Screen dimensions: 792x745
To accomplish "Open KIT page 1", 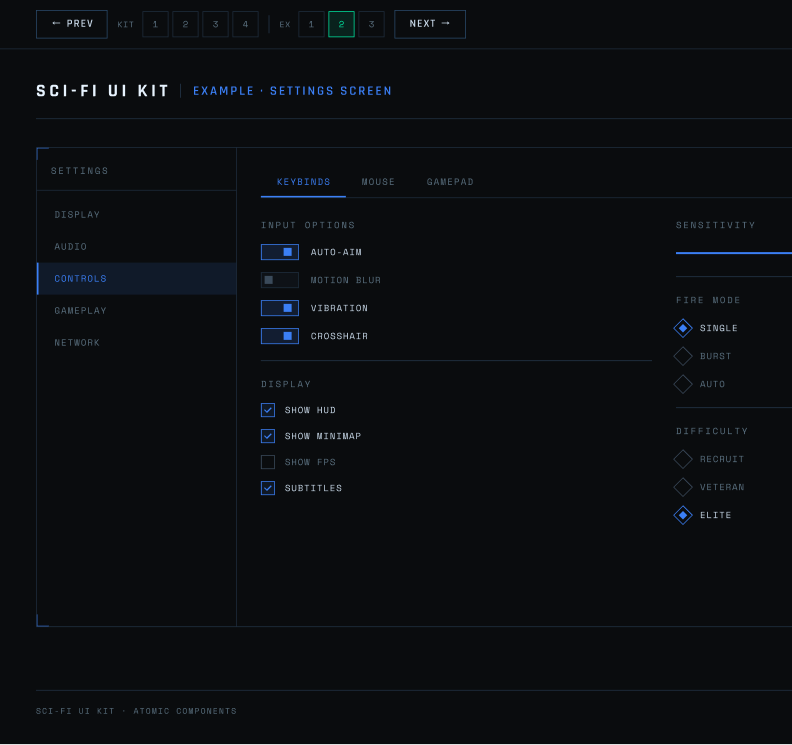I will 155,24.
